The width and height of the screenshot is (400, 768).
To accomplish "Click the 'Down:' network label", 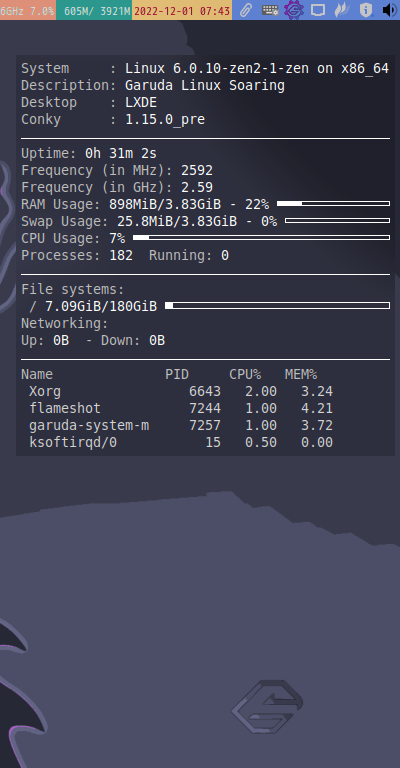I will tap(121, 340).
